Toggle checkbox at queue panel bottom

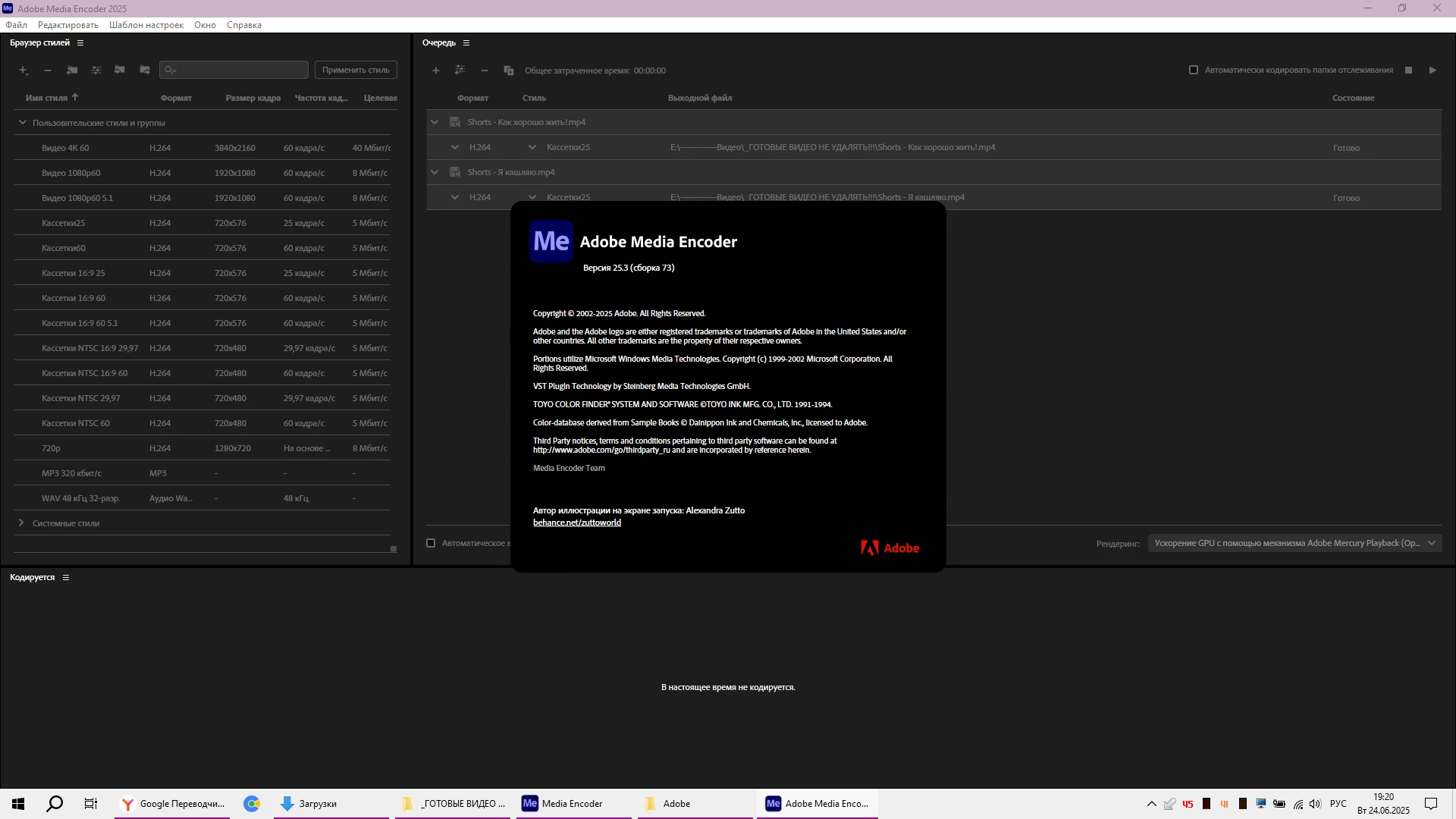[x=431, y=543]
